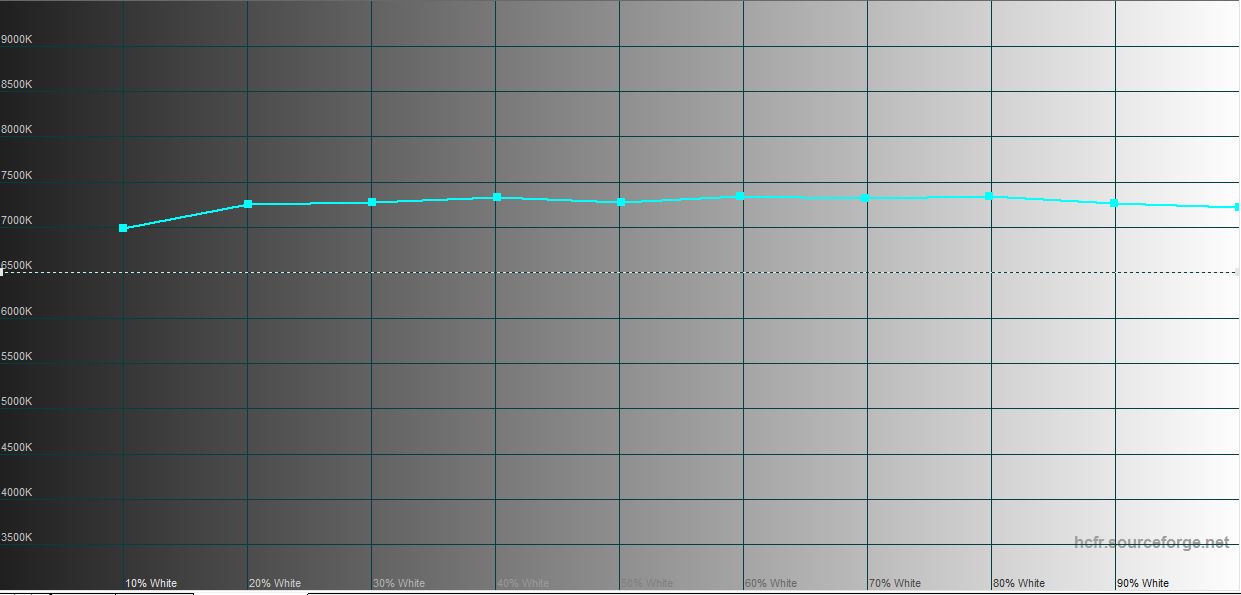1241x595 pixels.
Task: Click the 7500K temperature axis label
Action: click(x=17, y=175)
